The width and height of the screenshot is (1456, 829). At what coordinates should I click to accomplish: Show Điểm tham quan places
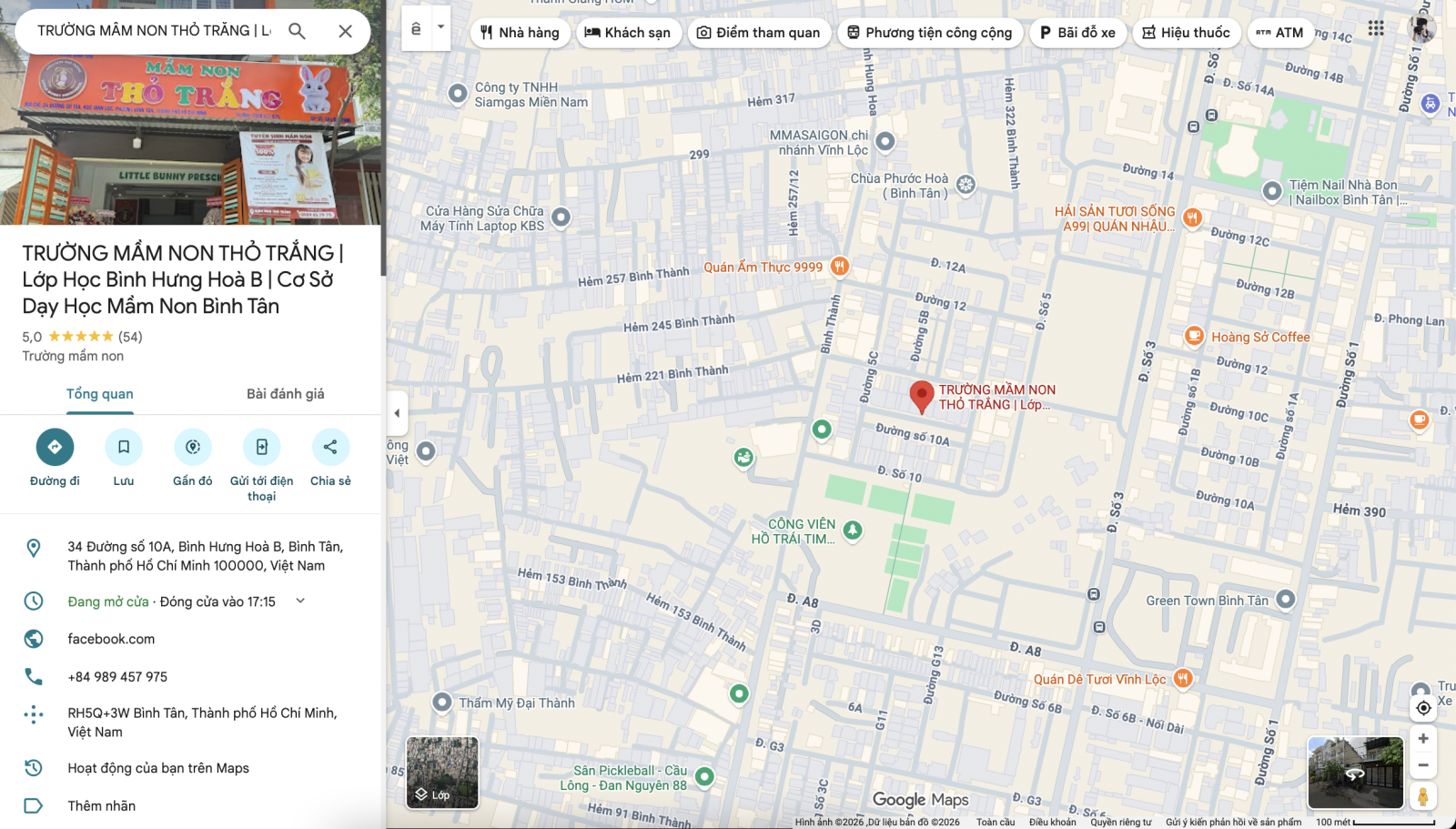tap(759, 33)
